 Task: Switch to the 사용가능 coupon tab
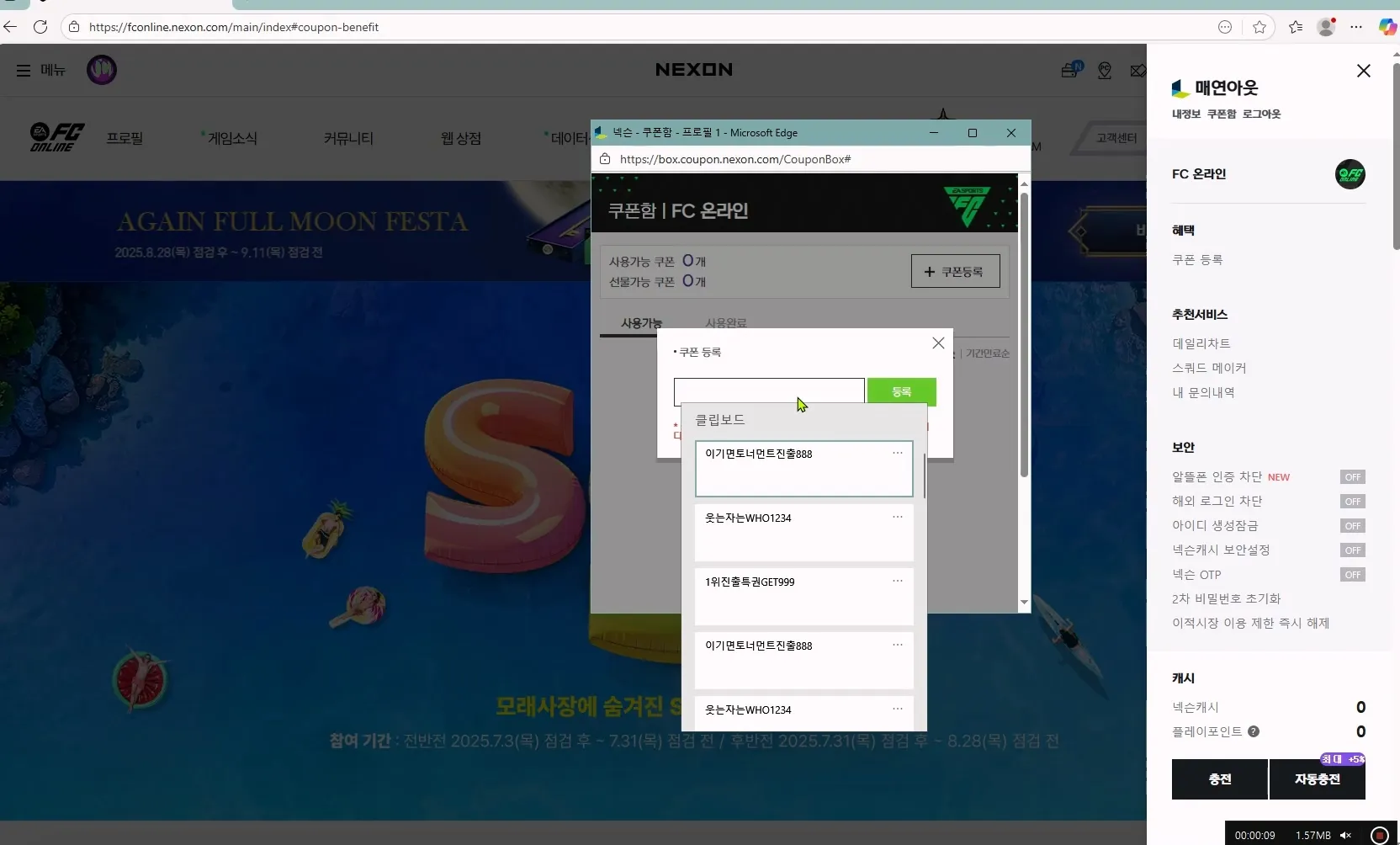642,323
